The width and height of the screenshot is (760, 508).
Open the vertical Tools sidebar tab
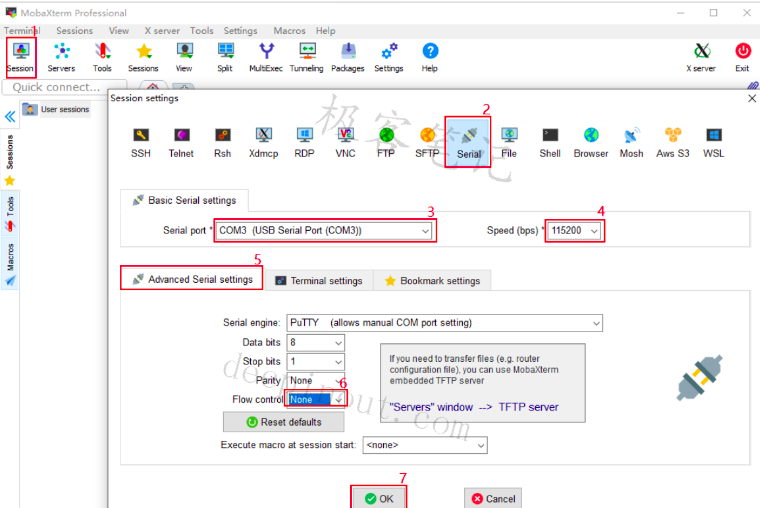(x=10, y=213)
